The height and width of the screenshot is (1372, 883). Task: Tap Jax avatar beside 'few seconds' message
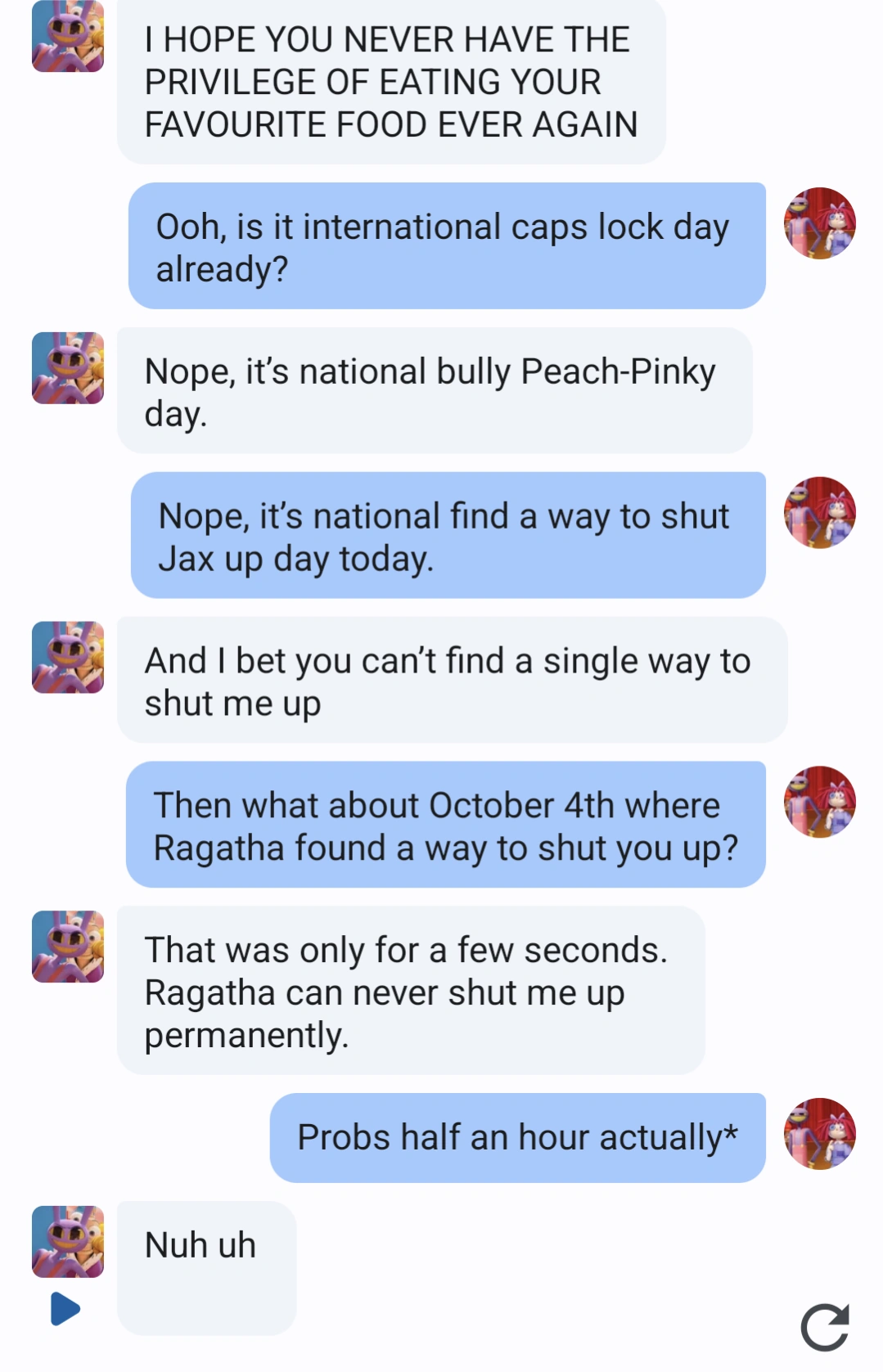pyautogui.click(x=68, y=947)
